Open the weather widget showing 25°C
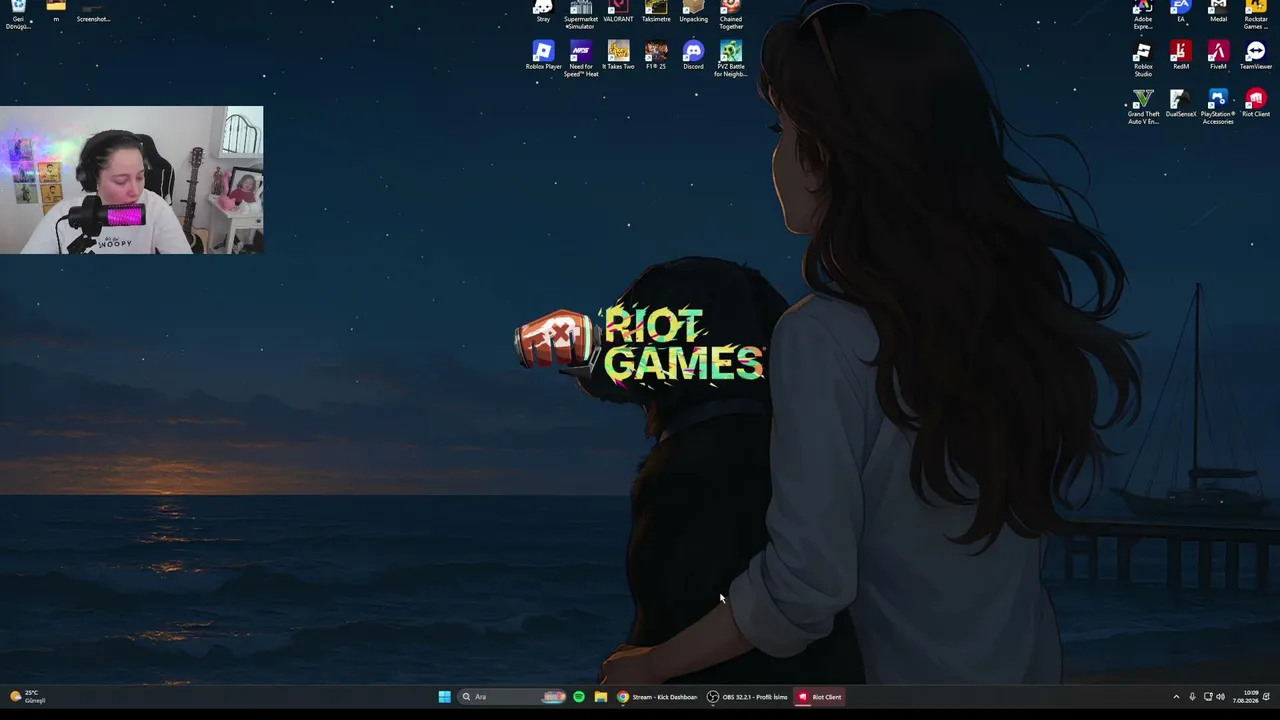 [28, 697]
